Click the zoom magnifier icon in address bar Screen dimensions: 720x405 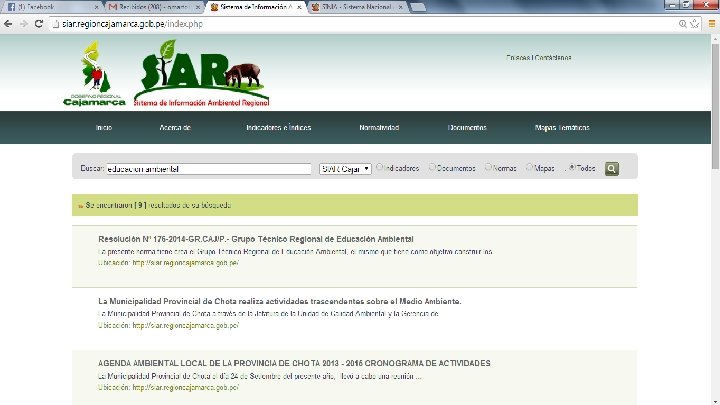tap(683, 24)
